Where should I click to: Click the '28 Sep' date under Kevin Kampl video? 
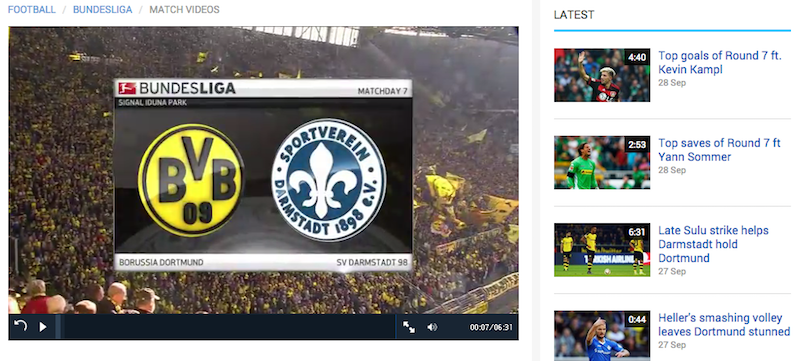coord(672,83)
